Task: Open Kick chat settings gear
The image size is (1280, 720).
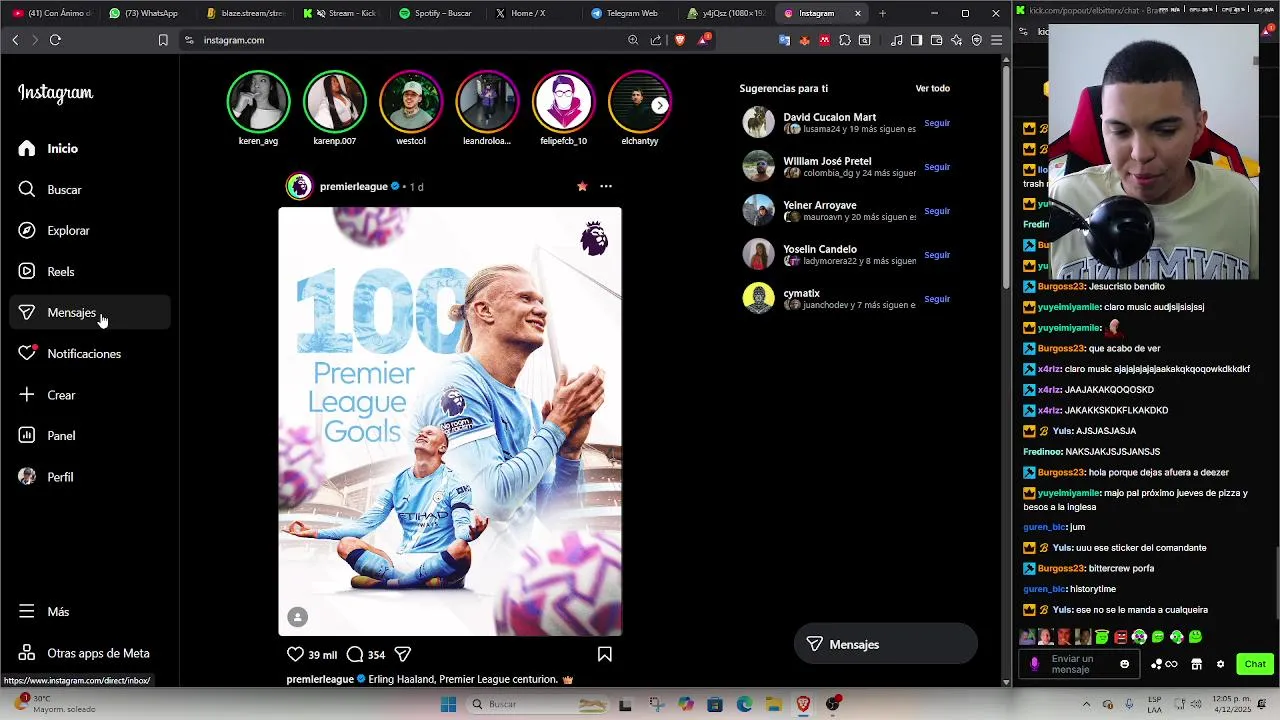Action: (1220, 664)
